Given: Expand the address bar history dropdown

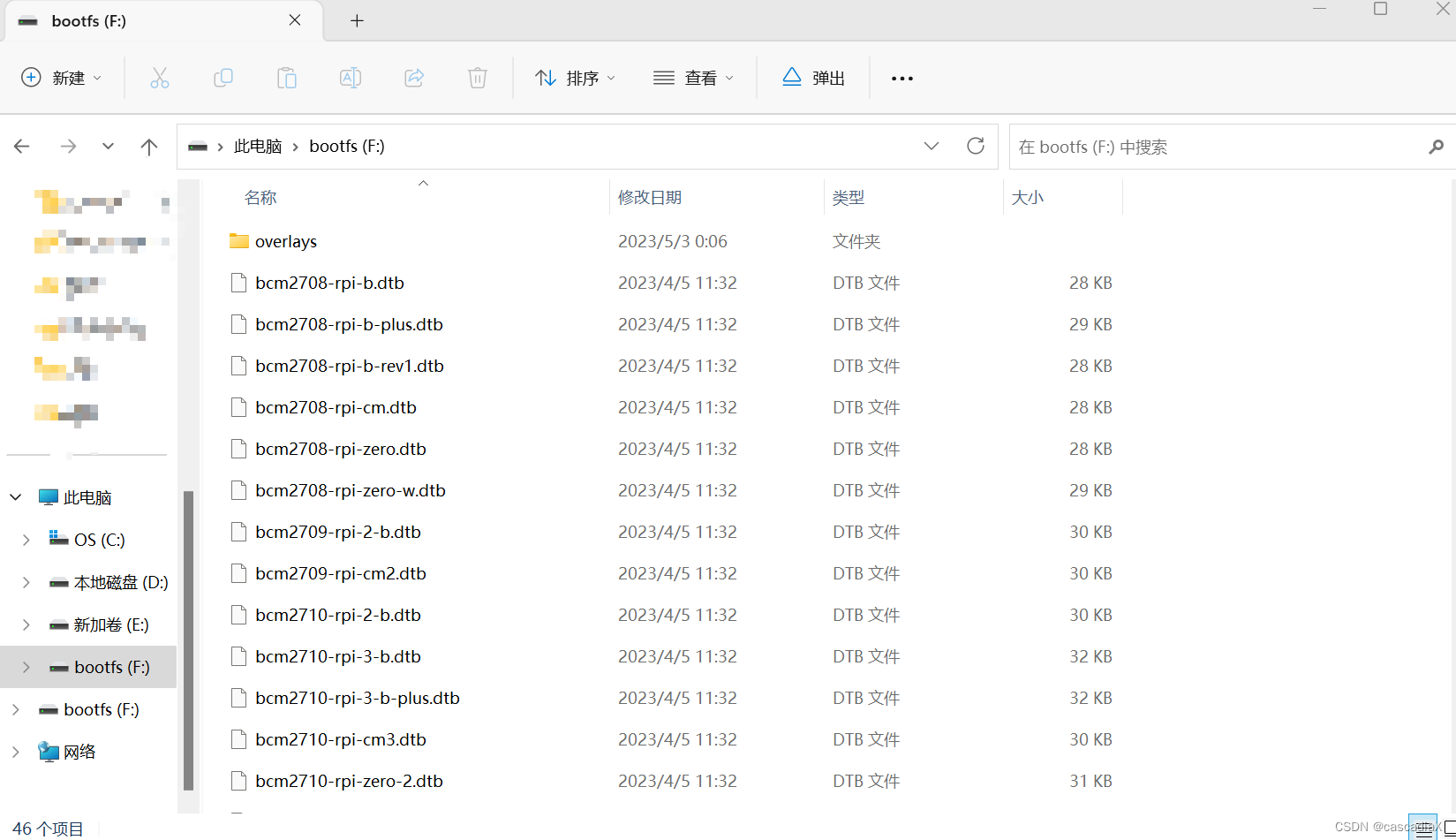Looking at the screenshot, I should pos(932,146).
